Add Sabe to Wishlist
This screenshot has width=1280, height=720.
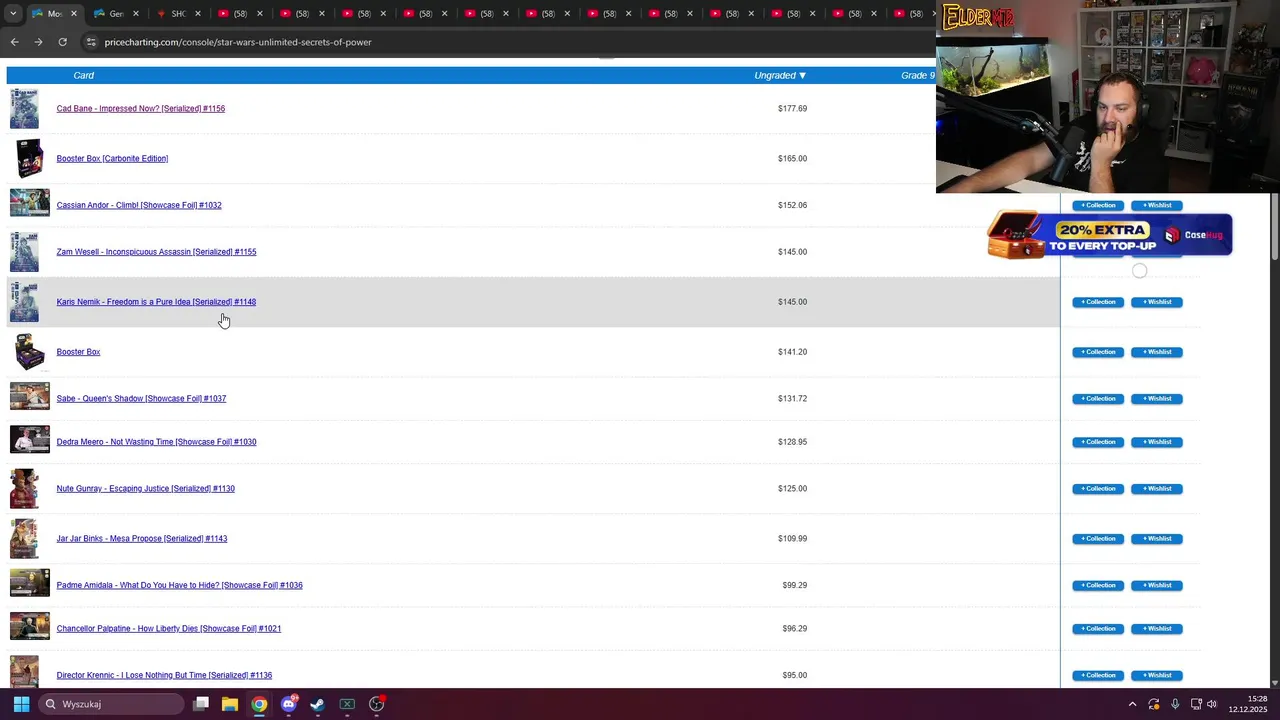(x=1157, y=398)
